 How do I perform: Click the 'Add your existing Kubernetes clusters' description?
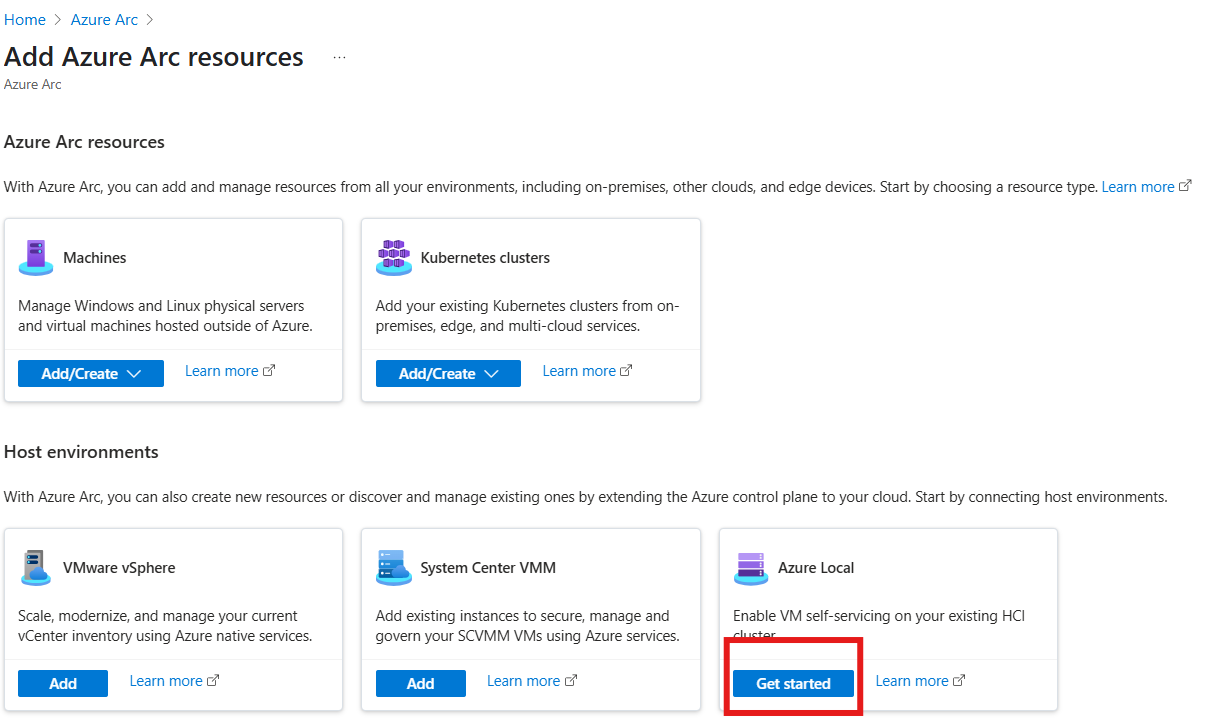point(527,316)
